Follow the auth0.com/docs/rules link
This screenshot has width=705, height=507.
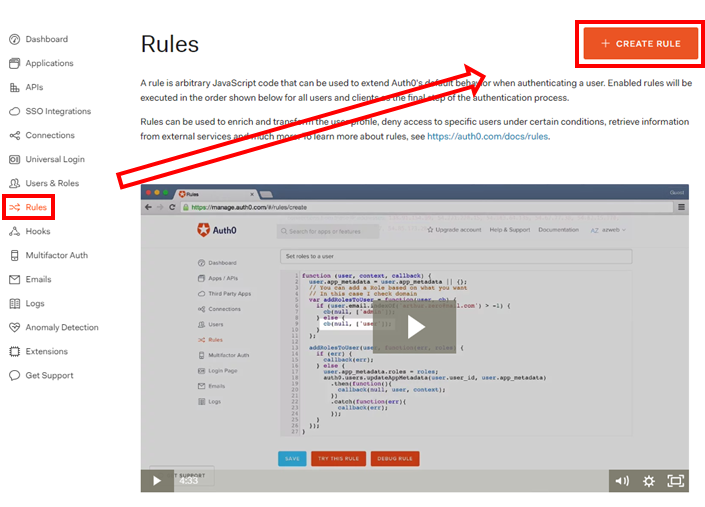click(487, 137)
